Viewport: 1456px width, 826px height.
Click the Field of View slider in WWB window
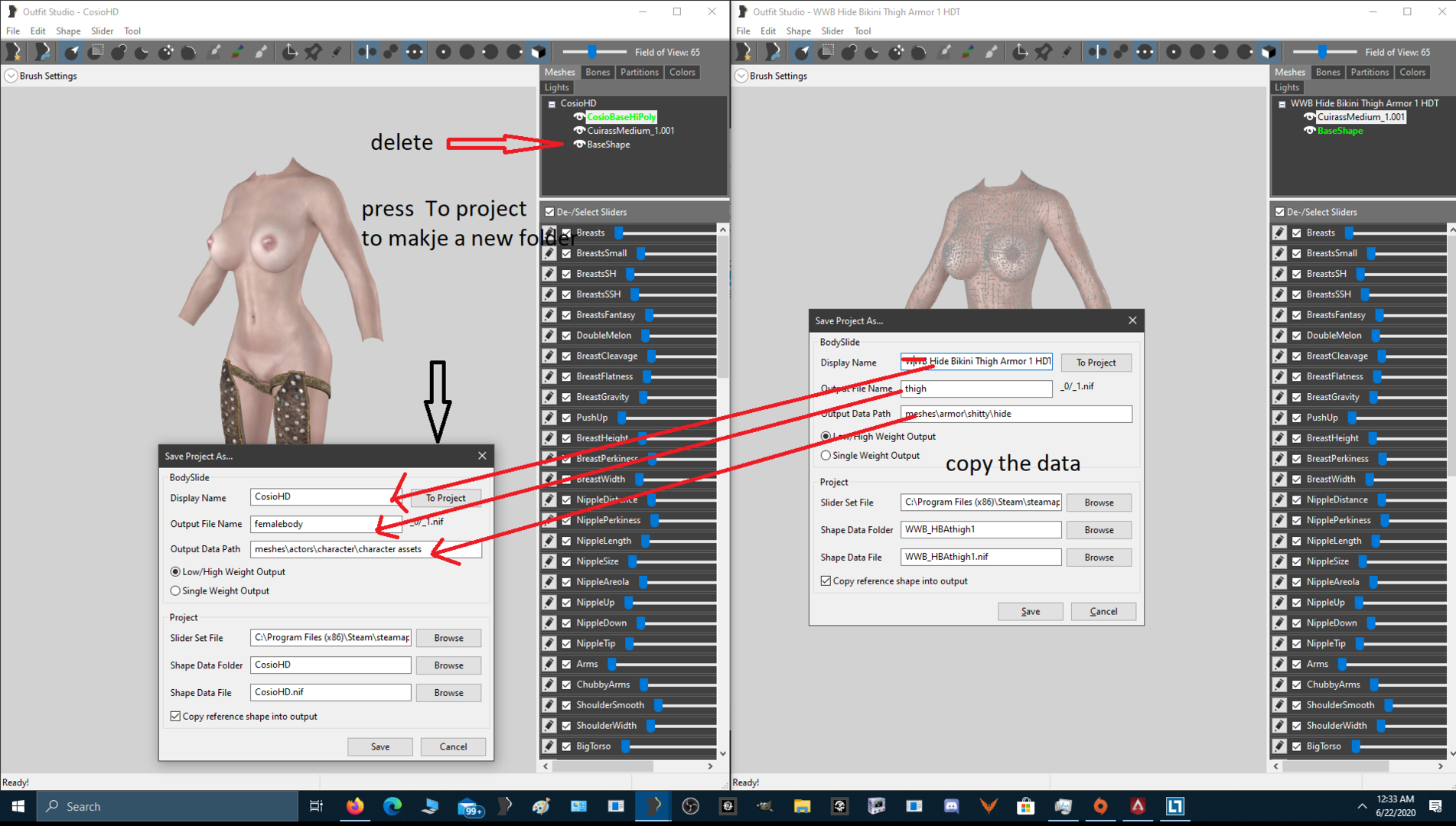point(1324,52)
